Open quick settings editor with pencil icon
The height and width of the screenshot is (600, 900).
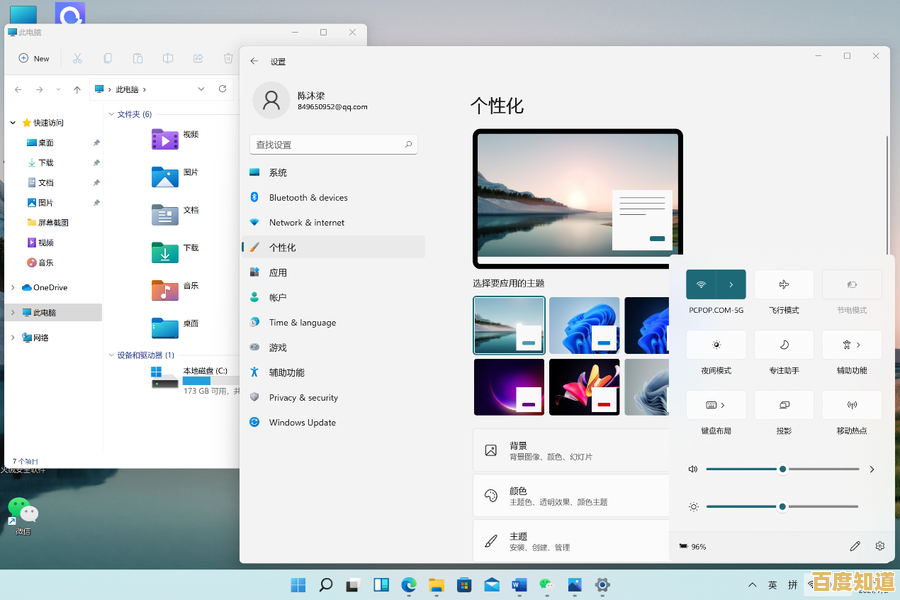coord(855,546)
